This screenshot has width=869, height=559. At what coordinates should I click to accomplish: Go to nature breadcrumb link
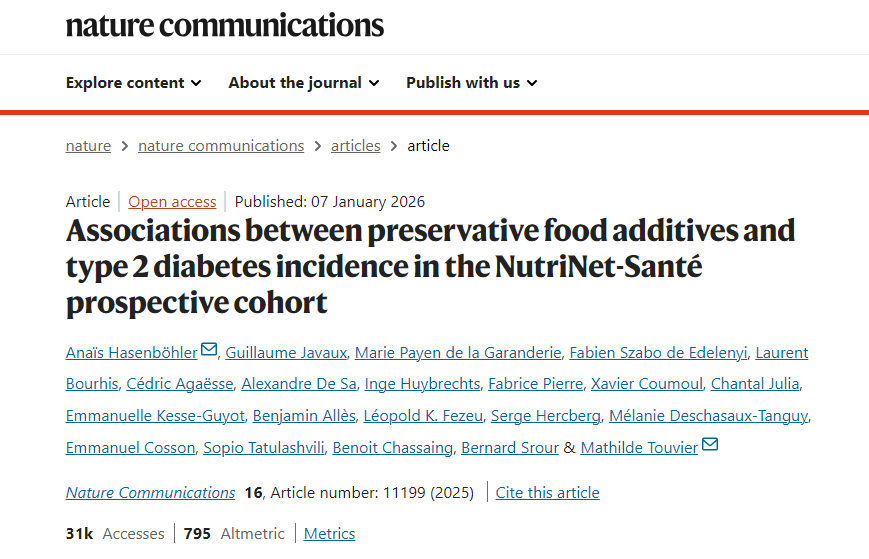(88, 146)
